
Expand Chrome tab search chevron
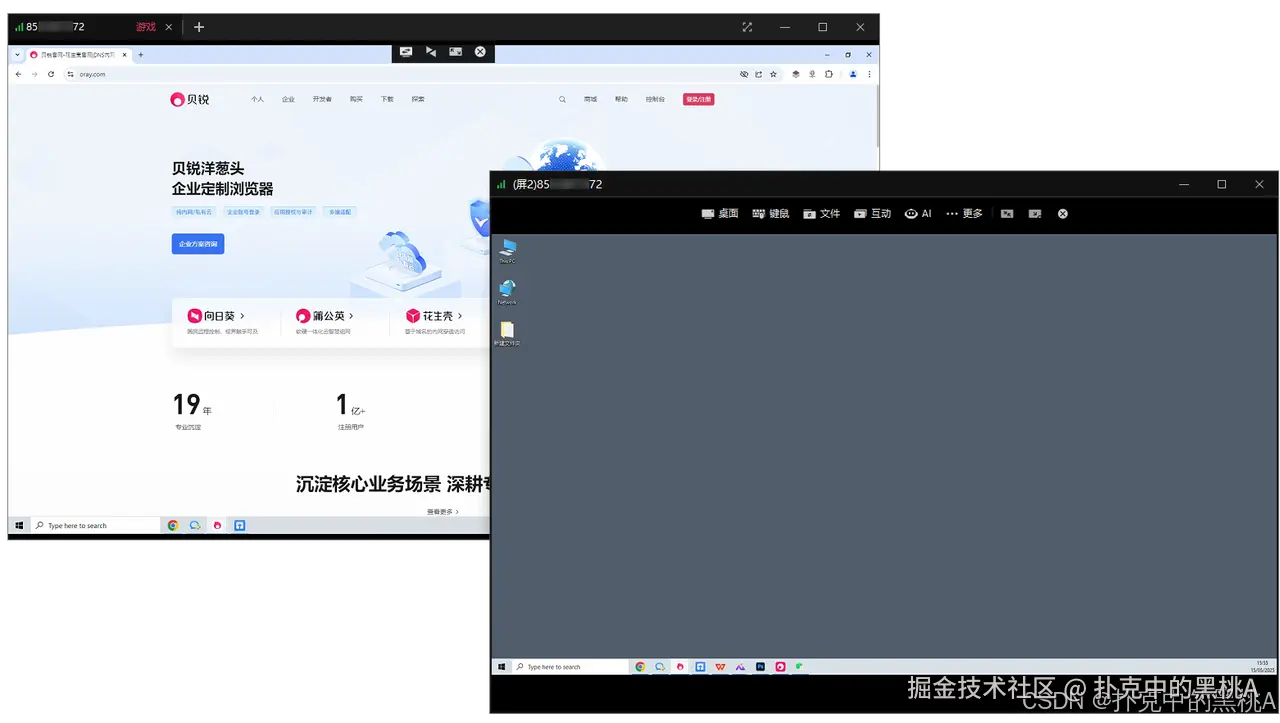17,55
